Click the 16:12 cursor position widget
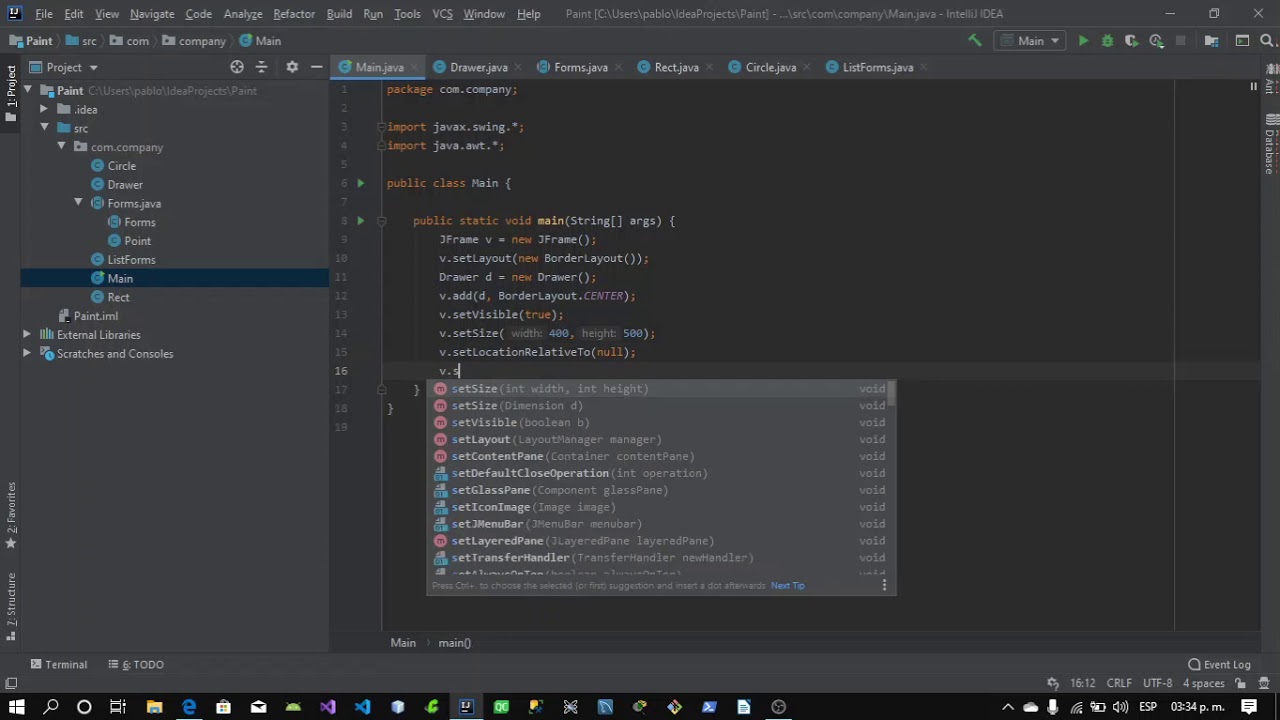Viewport: 1280px width, 720px height. point(1083,683)
